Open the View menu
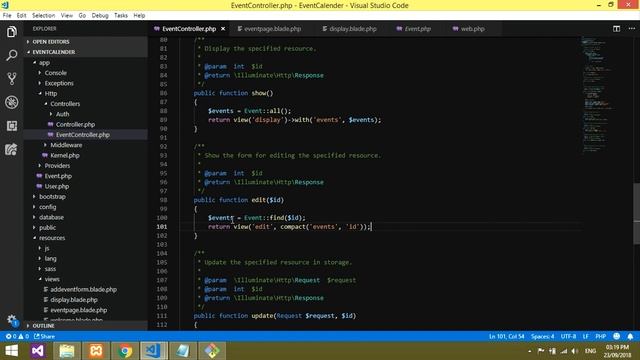Viewport: 640px width, 360px height. (67, 16)
